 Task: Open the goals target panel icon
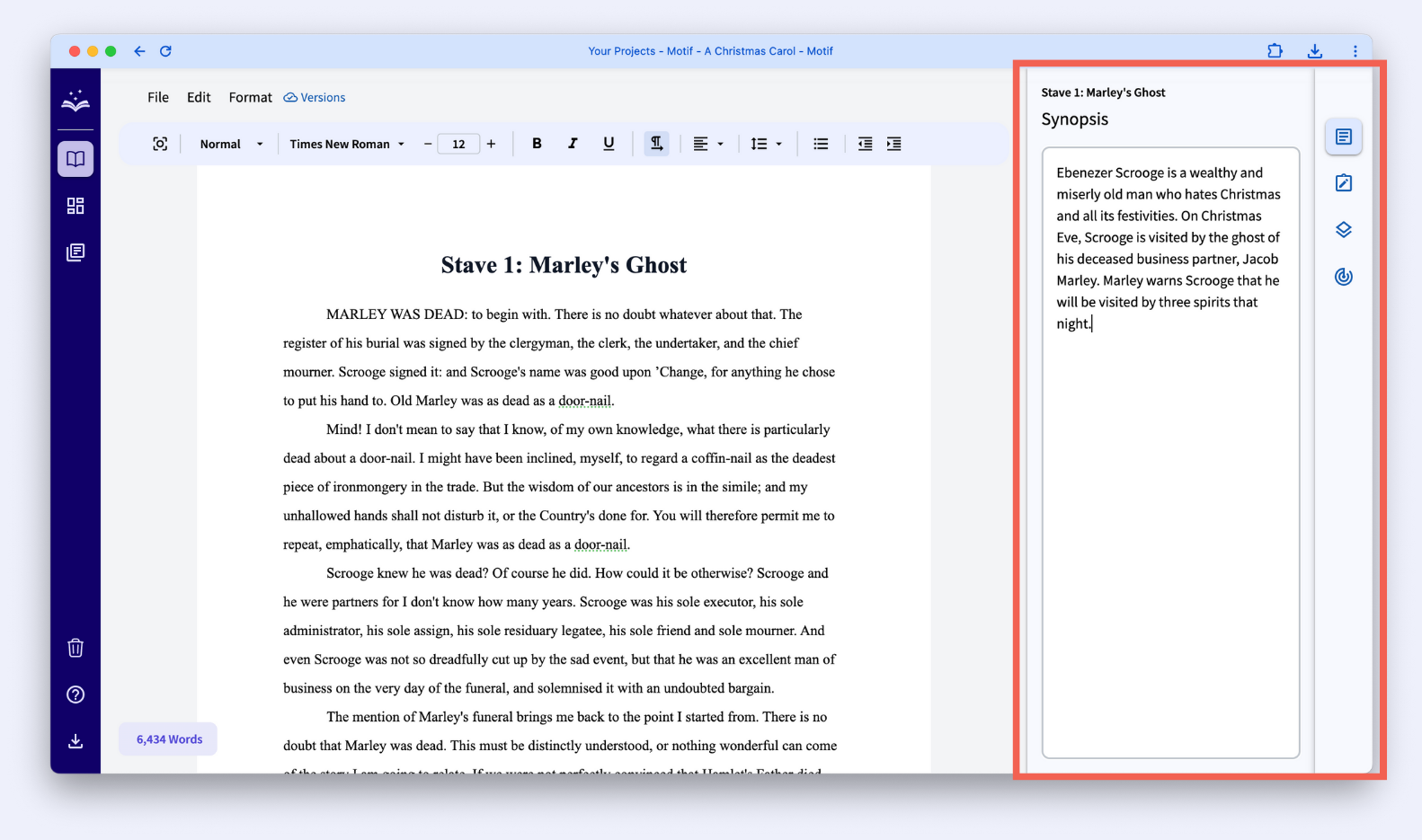1344,277
